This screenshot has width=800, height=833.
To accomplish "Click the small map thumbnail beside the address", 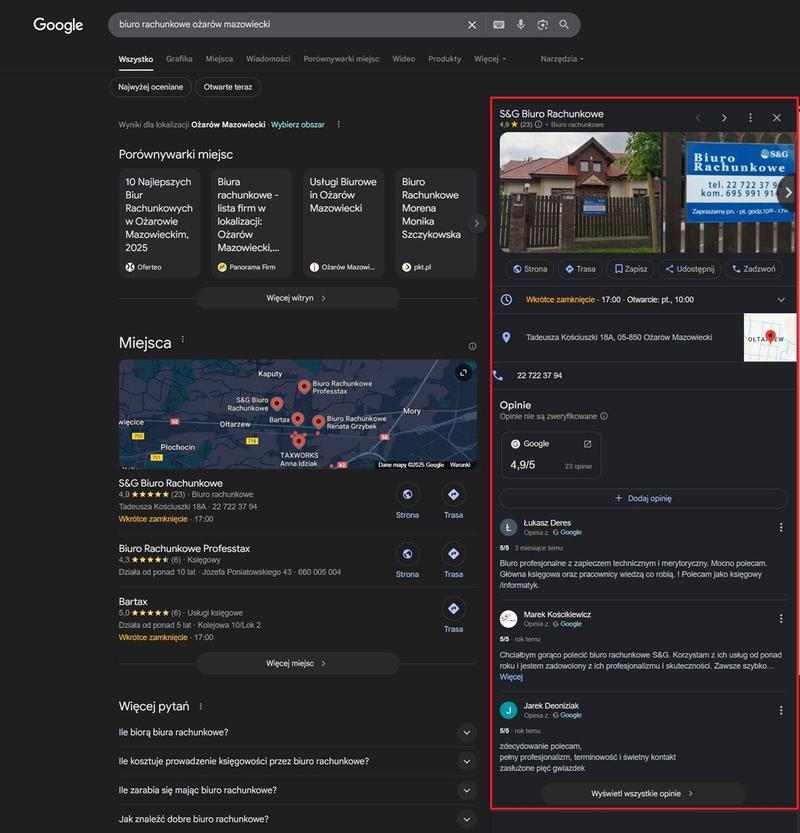I will (x=770, y=337).
